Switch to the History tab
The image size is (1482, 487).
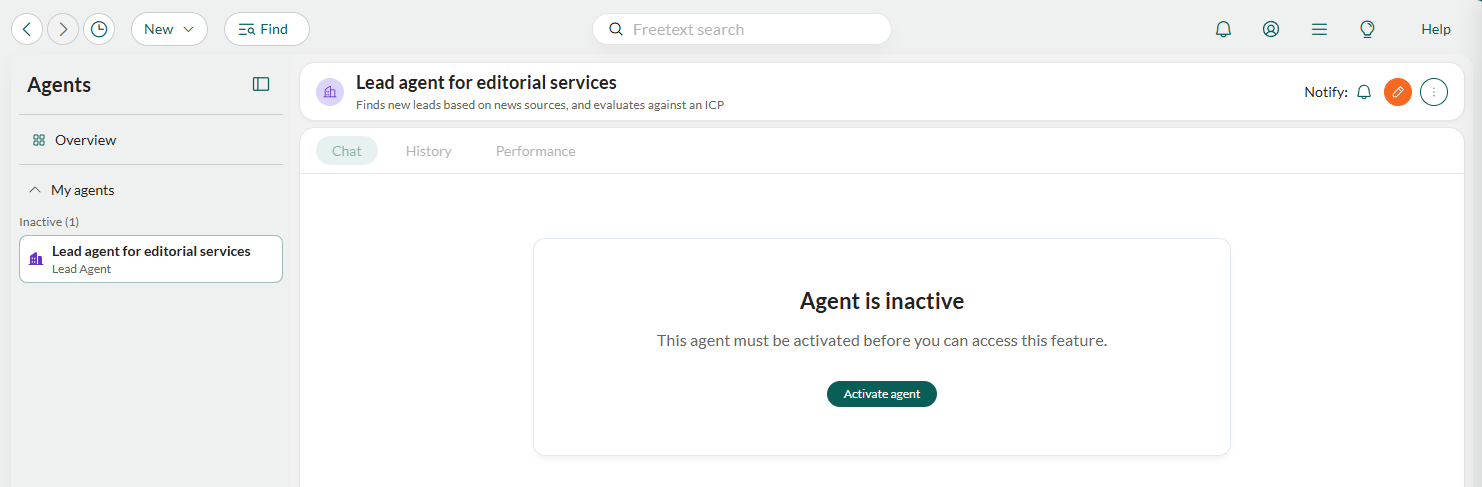[429, 151]
